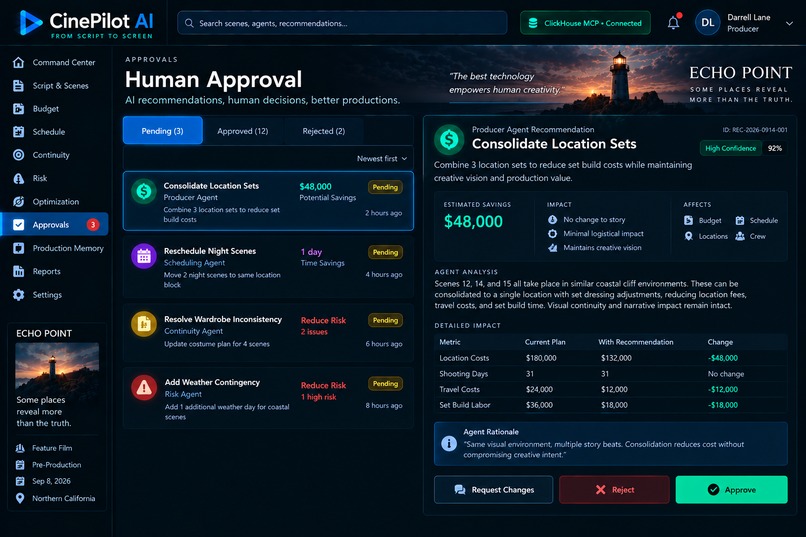Click the Approvals badge showing 3
The width and height of the screenshot is (806, 537).
click(93, 225)
